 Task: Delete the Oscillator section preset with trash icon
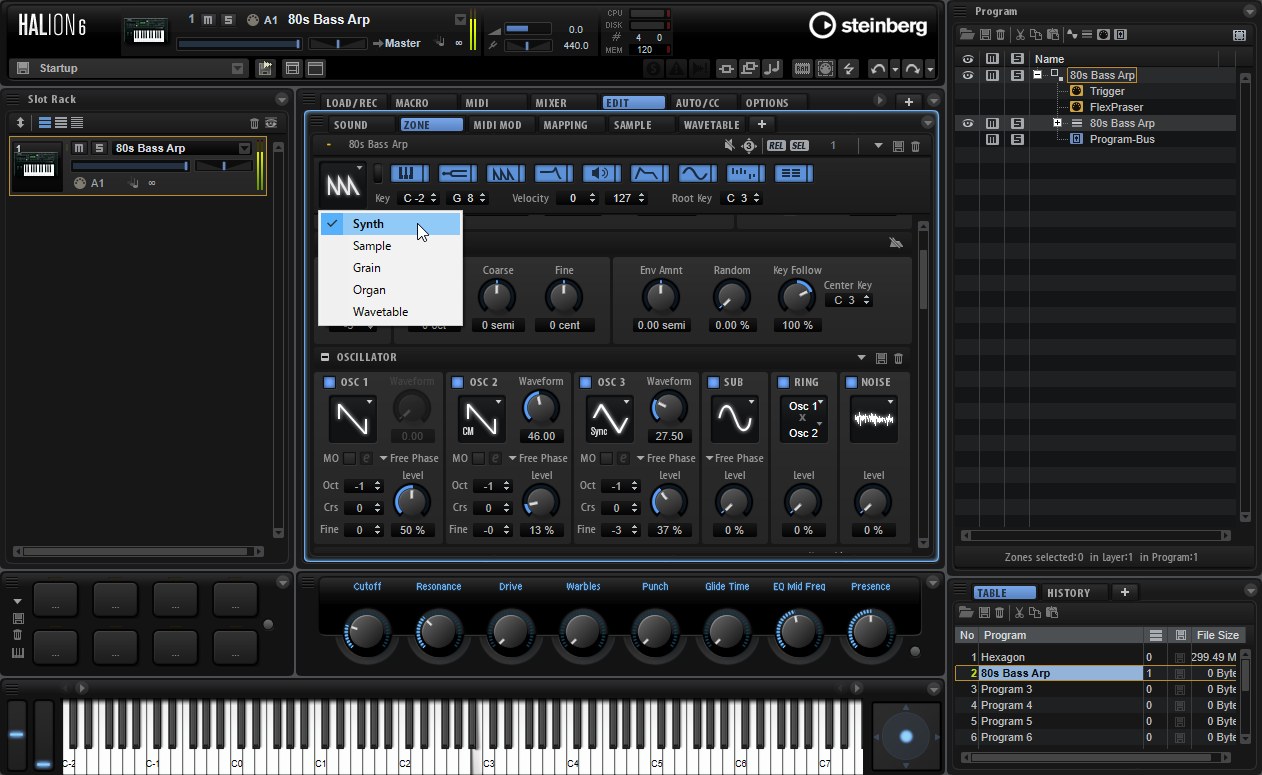click(x=898, y=358)
